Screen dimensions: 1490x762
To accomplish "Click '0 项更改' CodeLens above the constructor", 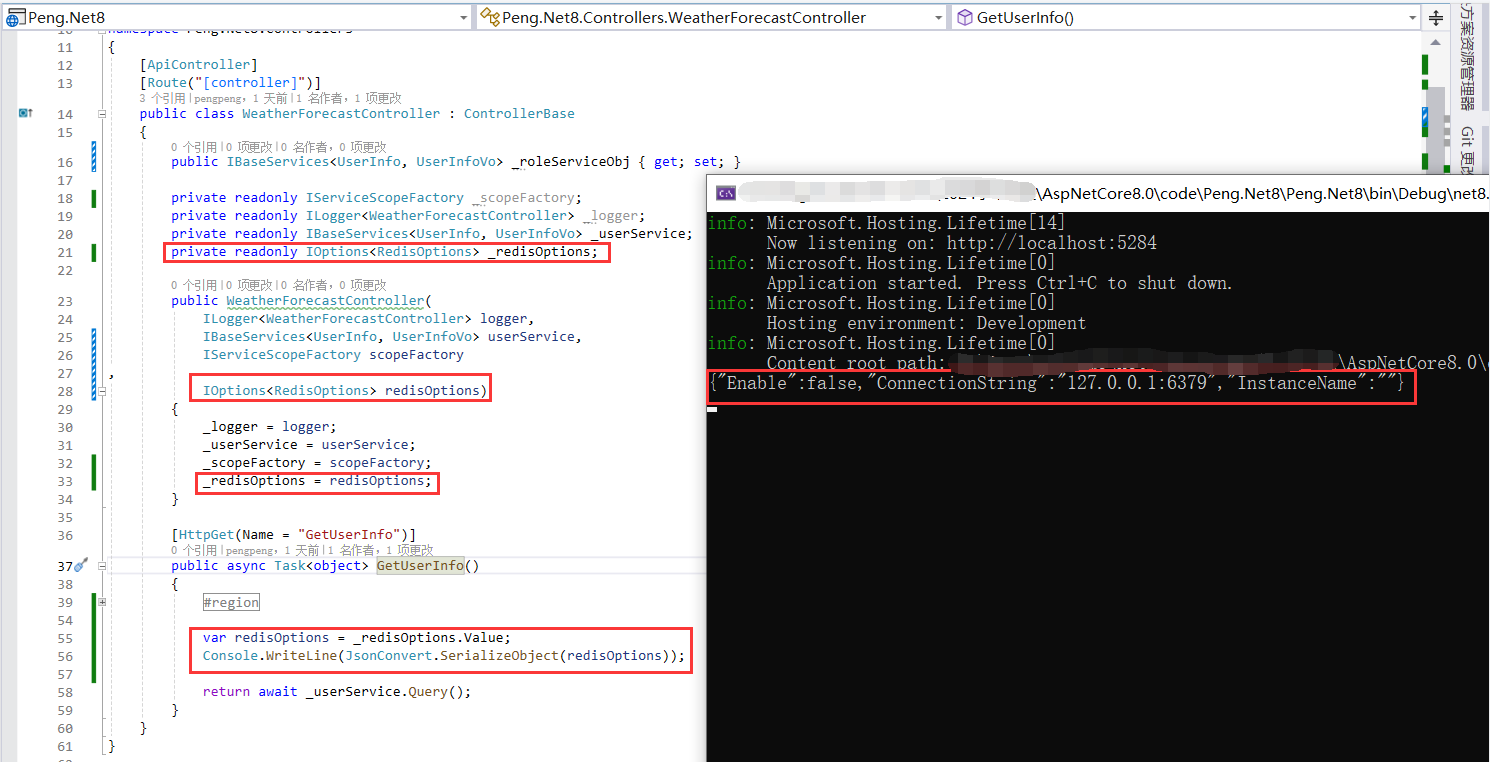I will [248, 285].
